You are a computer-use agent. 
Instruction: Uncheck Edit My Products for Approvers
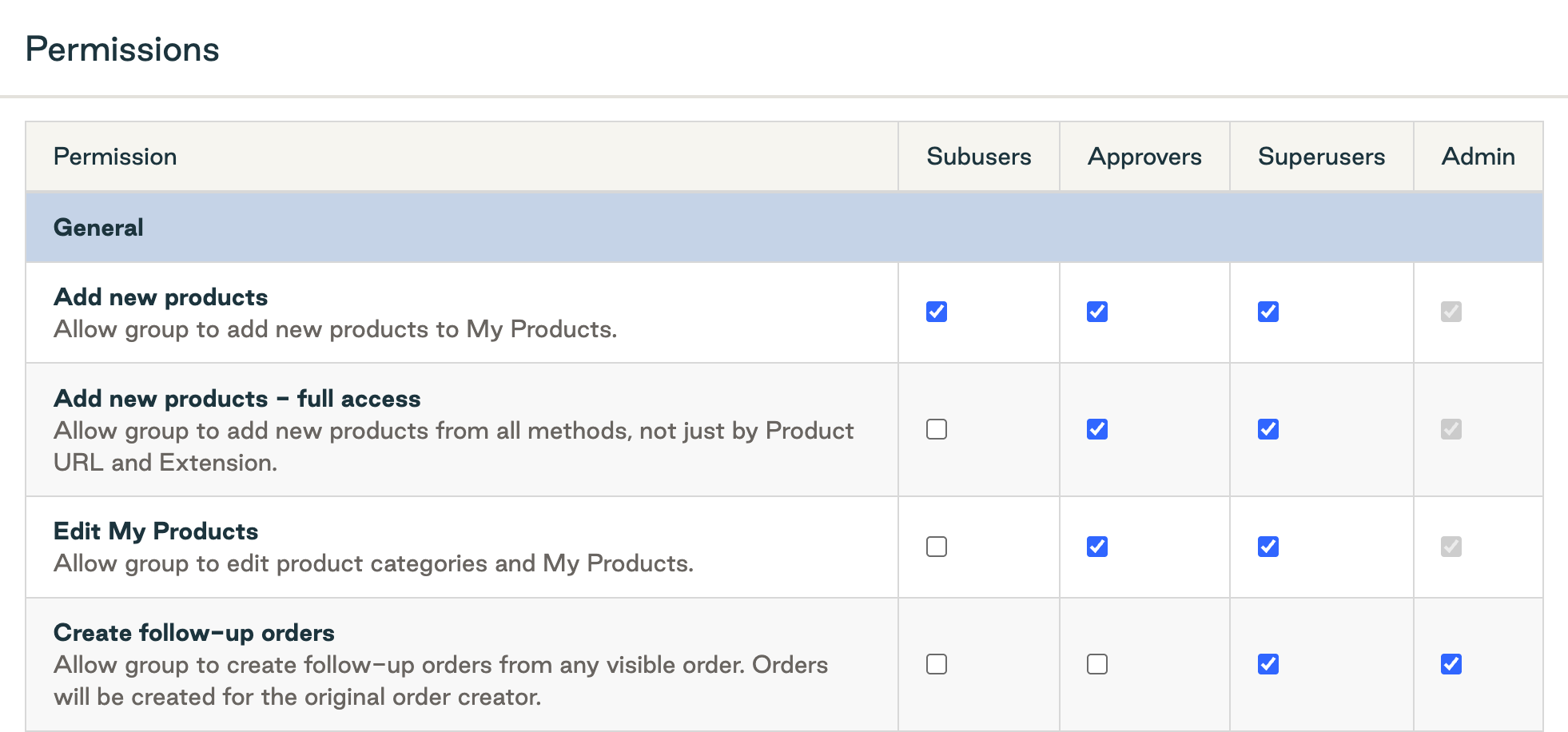[1097, 547]
